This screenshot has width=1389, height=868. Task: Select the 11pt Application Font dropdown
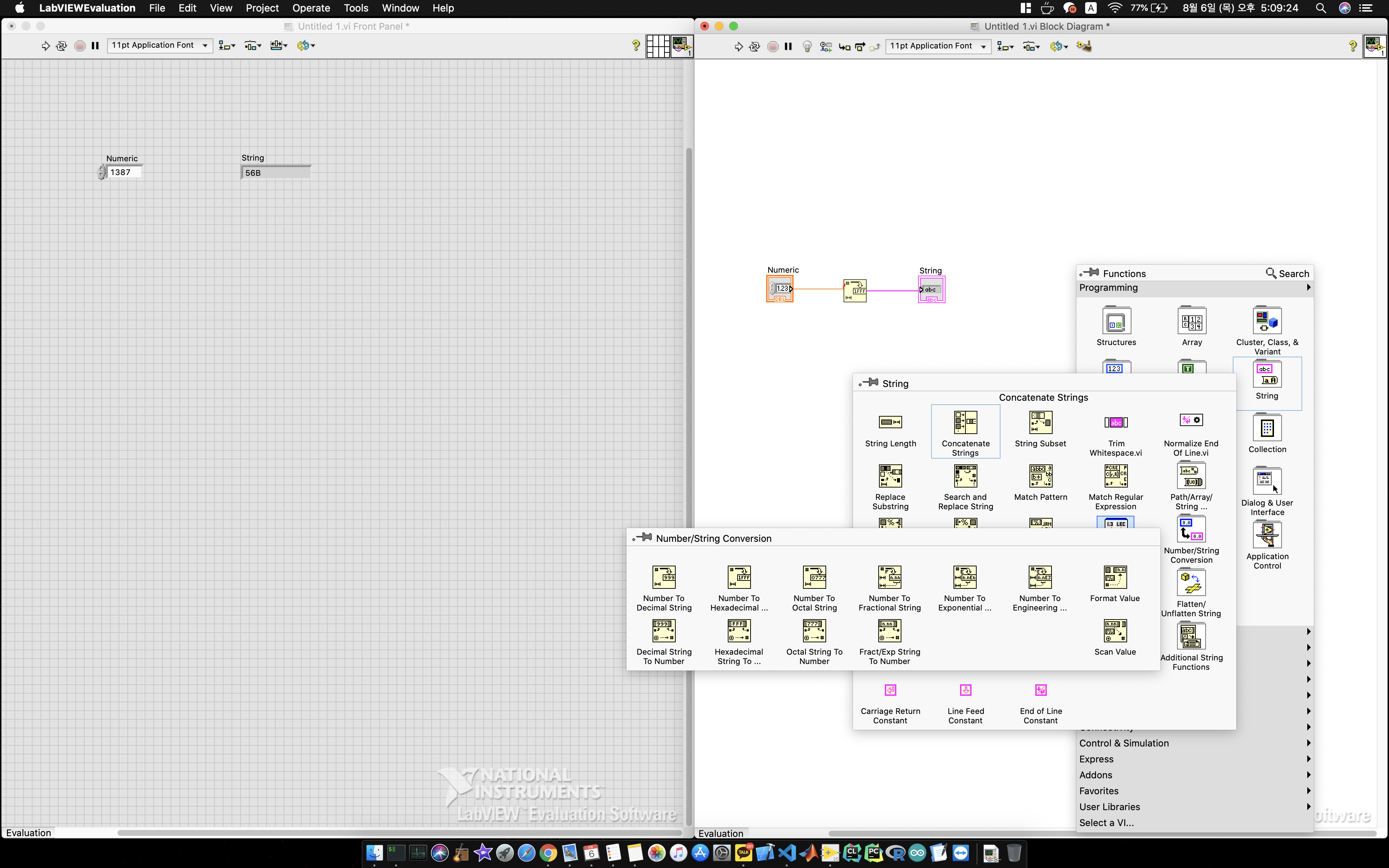160,44
